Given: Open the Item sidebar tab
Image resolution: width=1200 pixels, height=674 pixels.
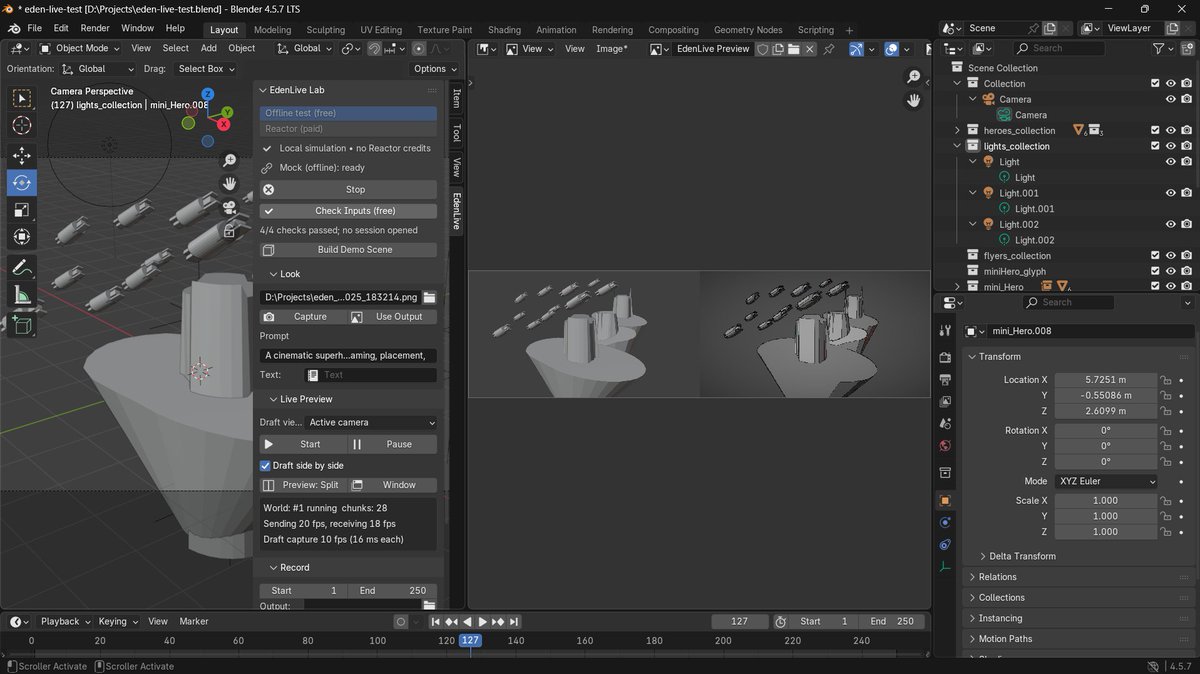Looking at the screenshot, I should click(x=456, y=98).
